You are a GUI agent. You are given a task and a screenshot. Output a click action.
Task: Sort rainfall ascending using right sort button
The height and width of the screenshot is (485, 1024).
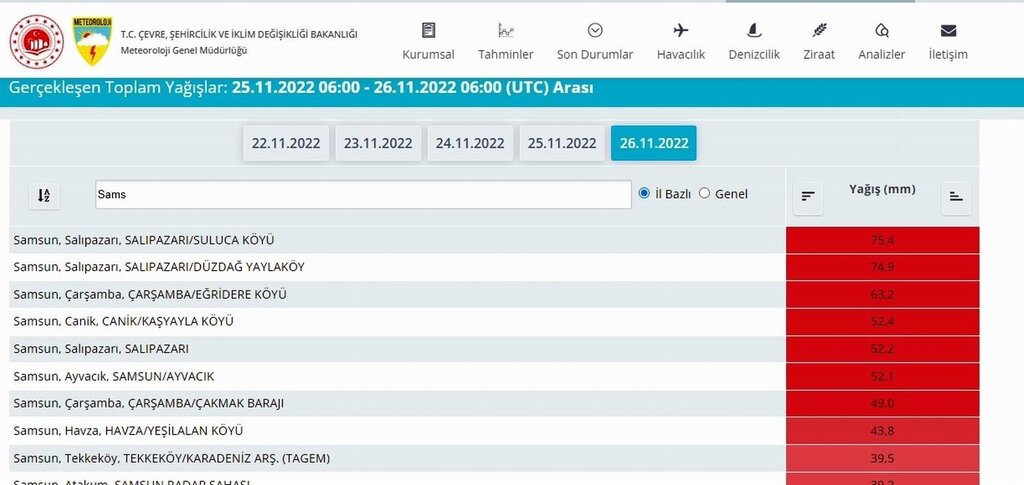(956, 197)
